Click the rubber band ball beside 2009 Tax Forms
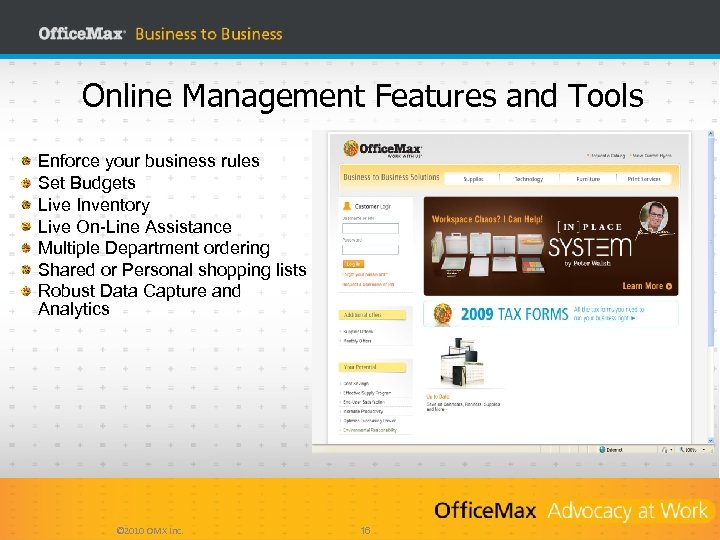The height and width of the screenshot is (540, 720). (443, 315)
